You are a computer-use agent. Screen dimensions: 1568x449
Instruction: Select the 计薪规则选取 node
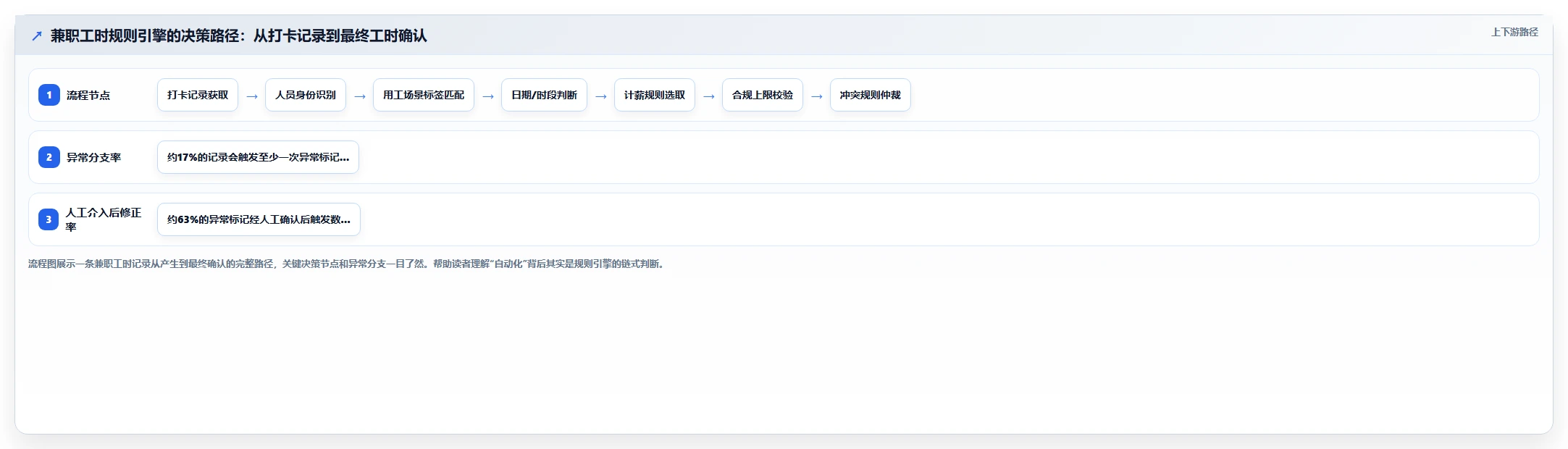[x=655, y=95]
